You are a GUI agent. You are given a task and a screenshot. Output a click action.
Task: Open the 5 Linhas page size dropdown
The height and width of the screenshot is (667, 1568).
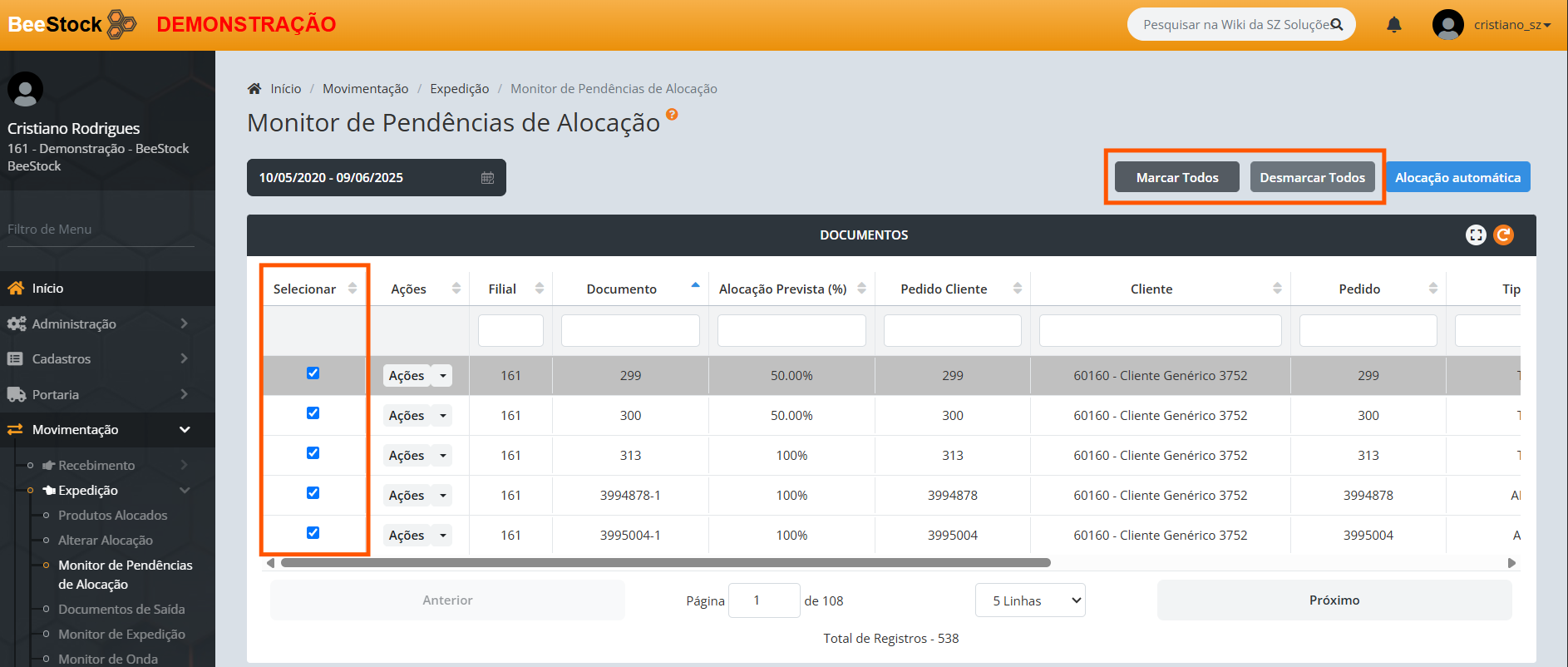[x=1029, y=600]
